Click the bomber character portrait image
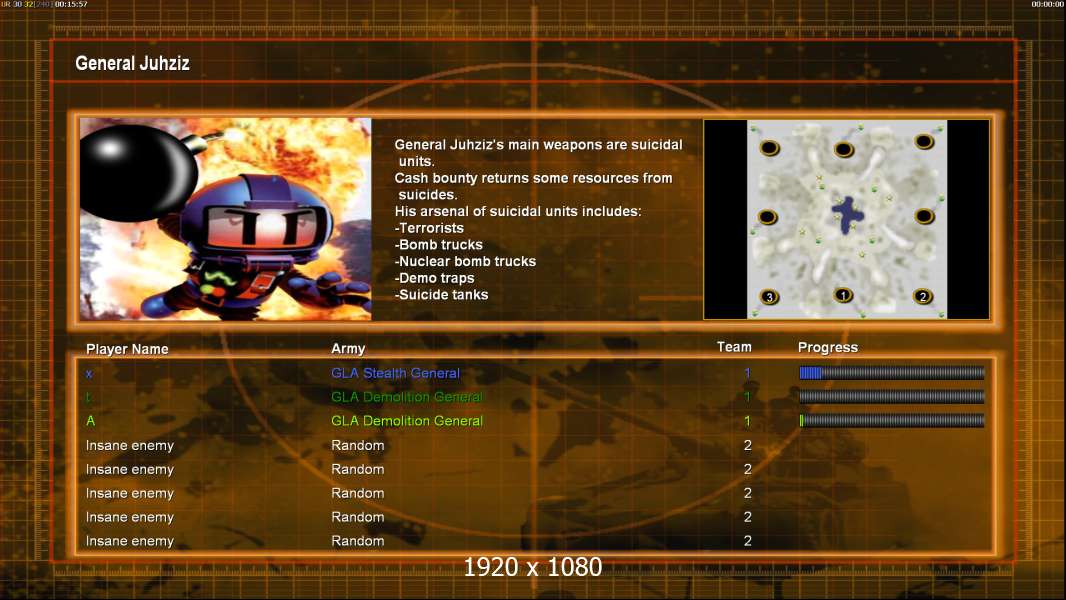Image resolution: width=1066 pixels, height=600 pixels. pyautogui.click(x=225, y=219)
